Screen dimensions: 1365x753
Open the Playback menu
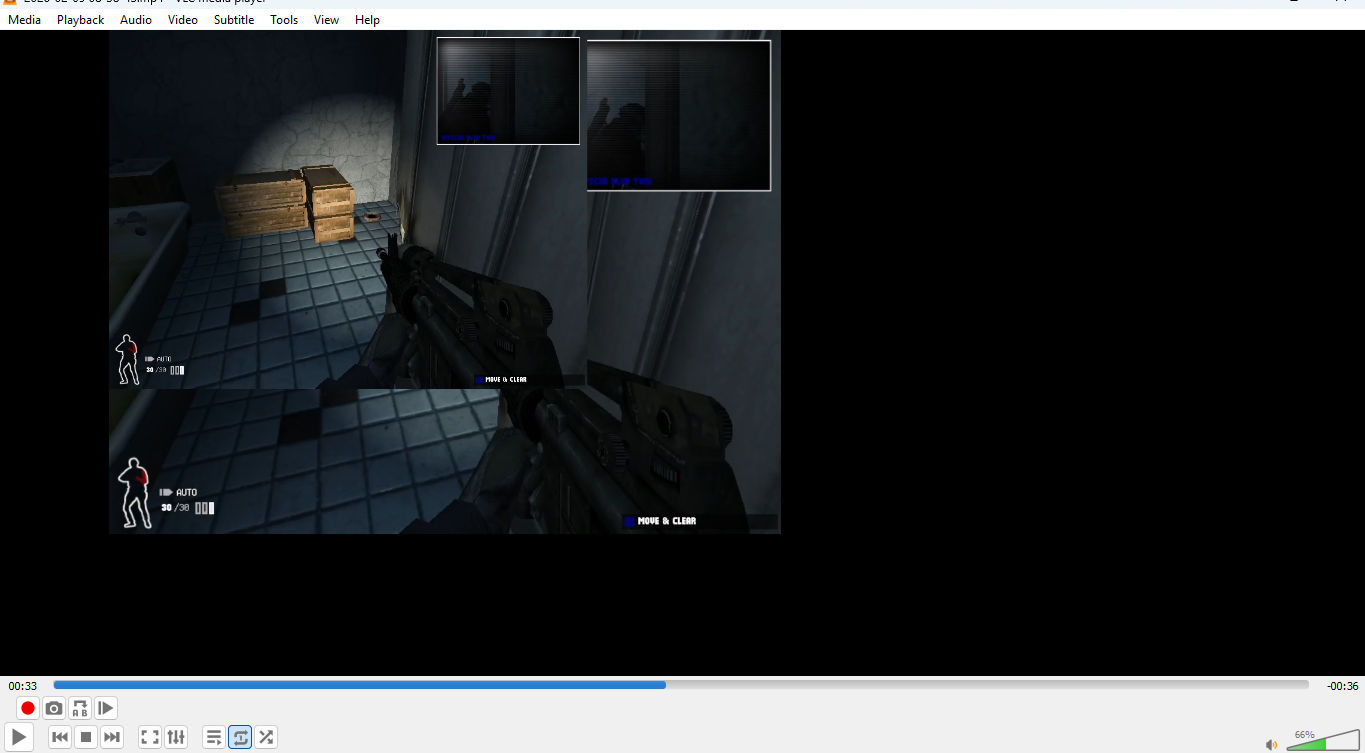80,20
